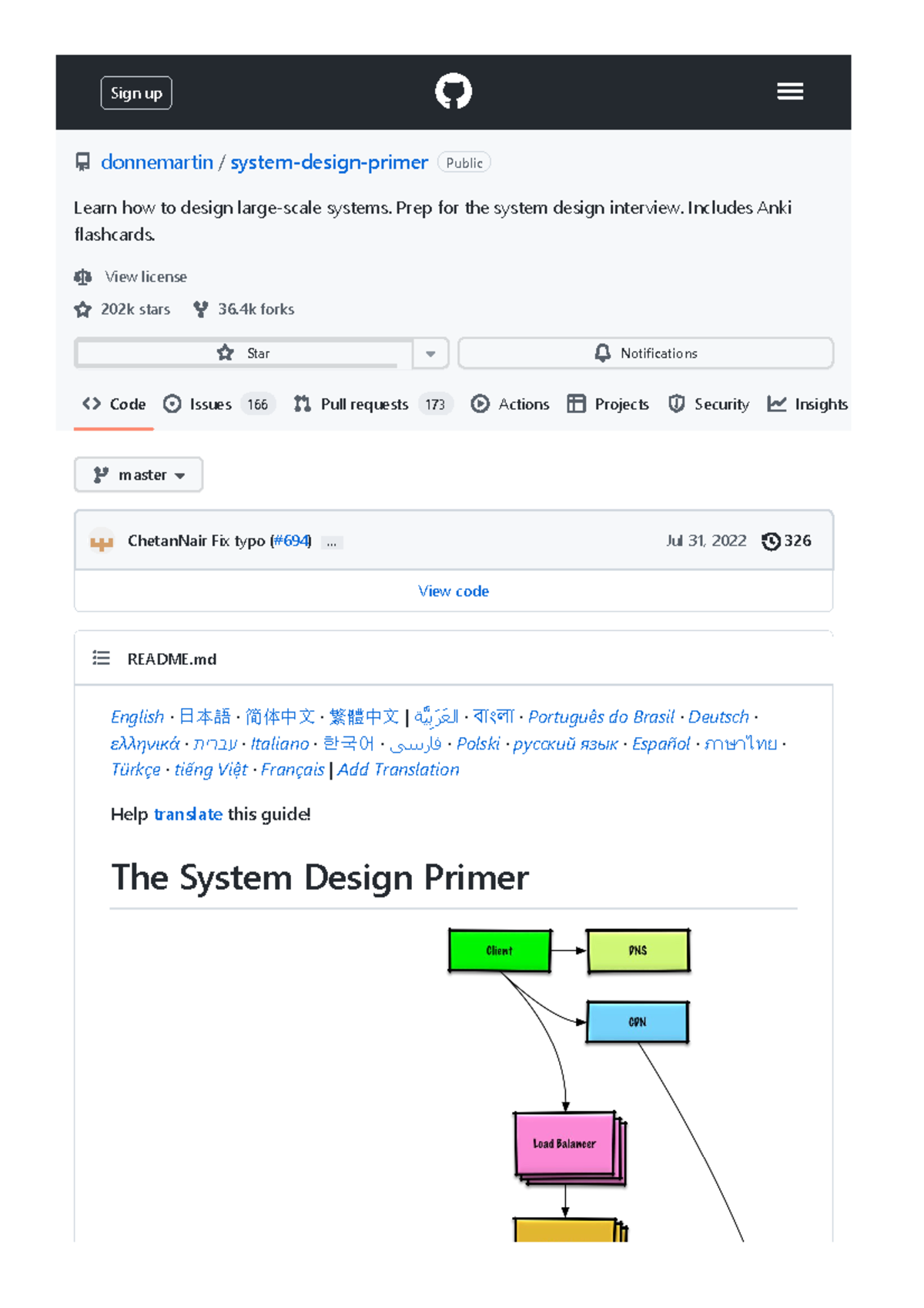The width and height of the screenshot is (924, 1308).
Task: Expand commit message ellipsis
Action: 331,543
